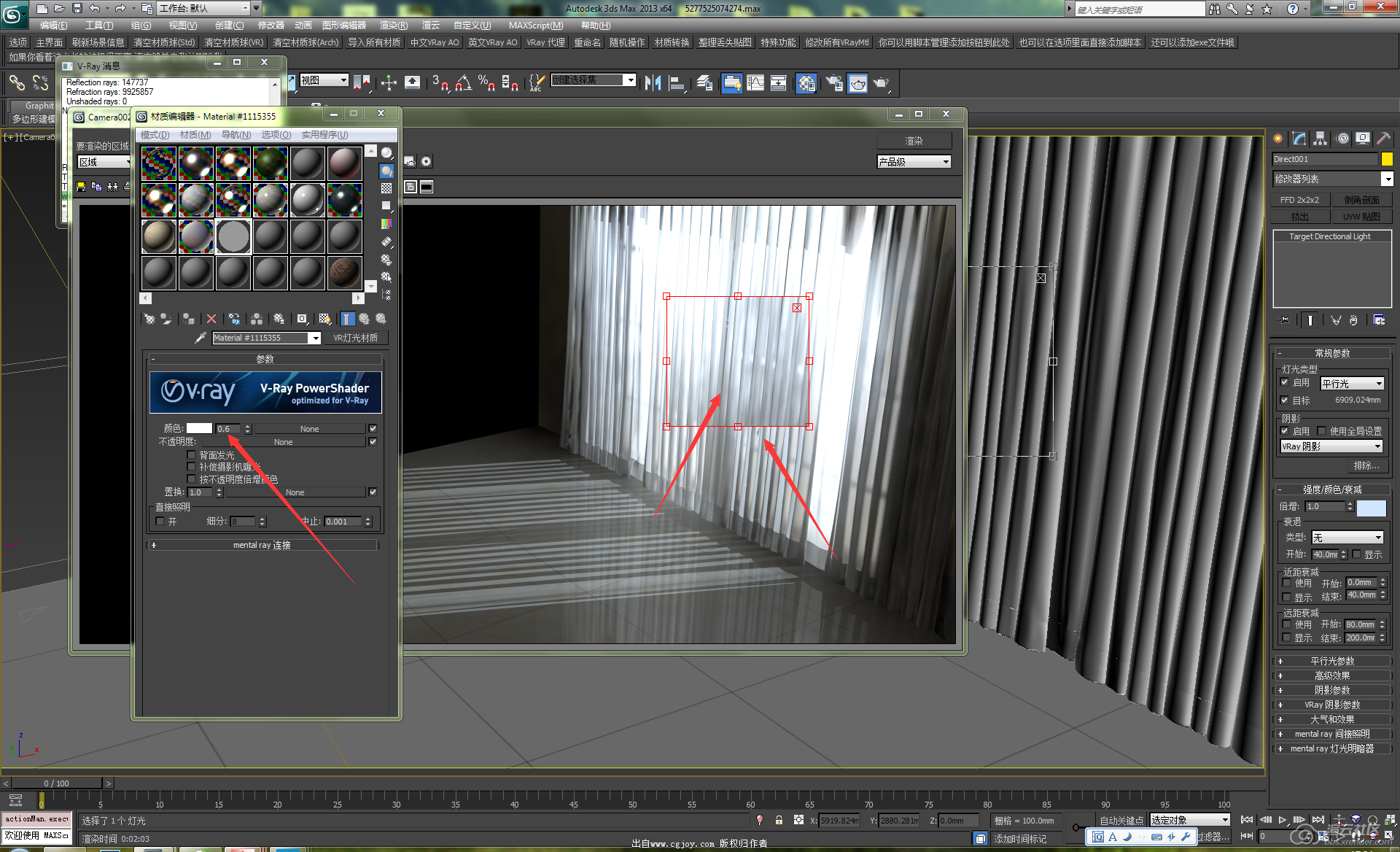Open 模式(D) menu in material editor

point(155,135)
